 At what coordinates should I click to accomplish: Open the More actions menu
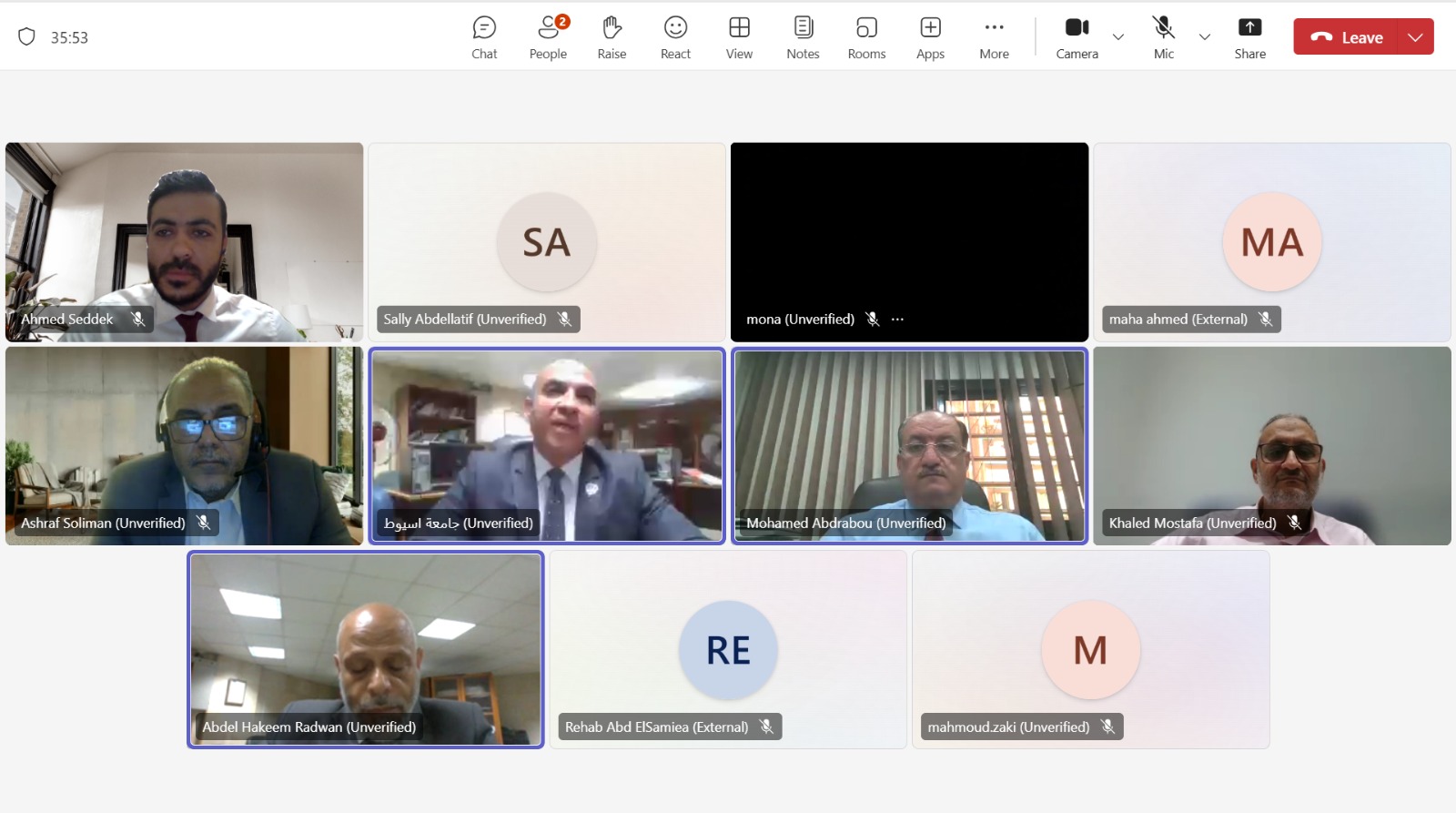coord(994,37)
